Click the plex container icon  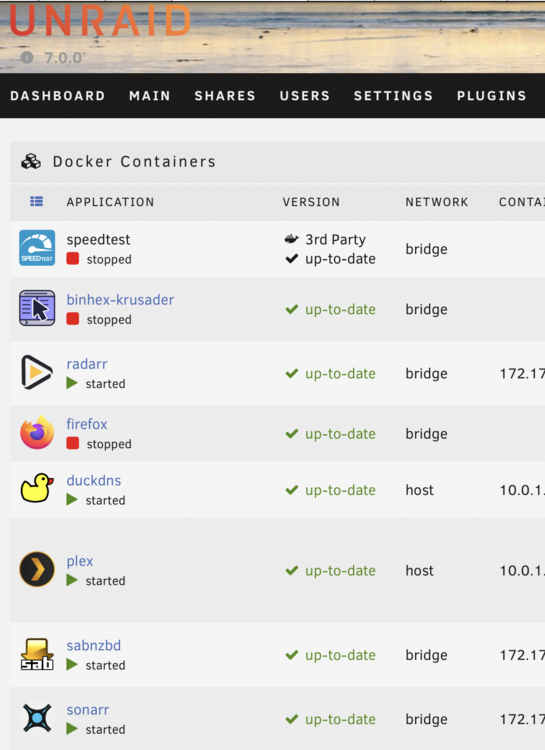click(37, 569)
